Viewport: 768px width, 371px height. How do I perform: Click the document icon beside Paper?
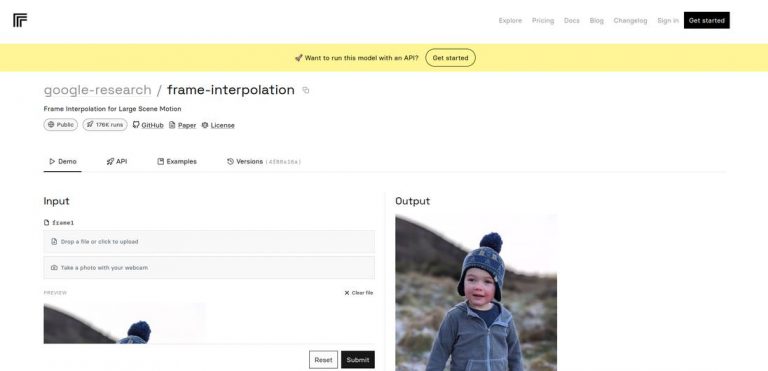[172, 125]
